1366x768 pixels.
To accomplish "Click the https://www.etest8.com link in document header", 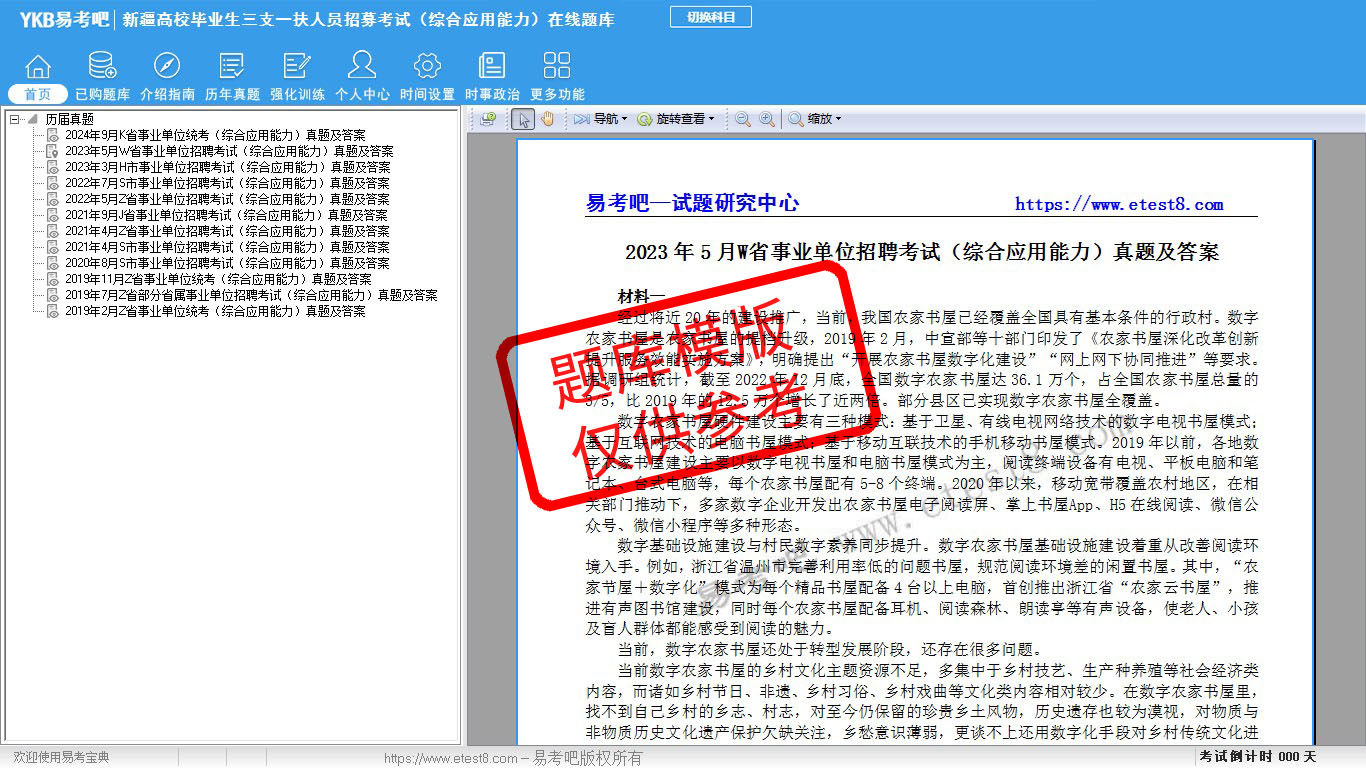I will point(1119,204).
